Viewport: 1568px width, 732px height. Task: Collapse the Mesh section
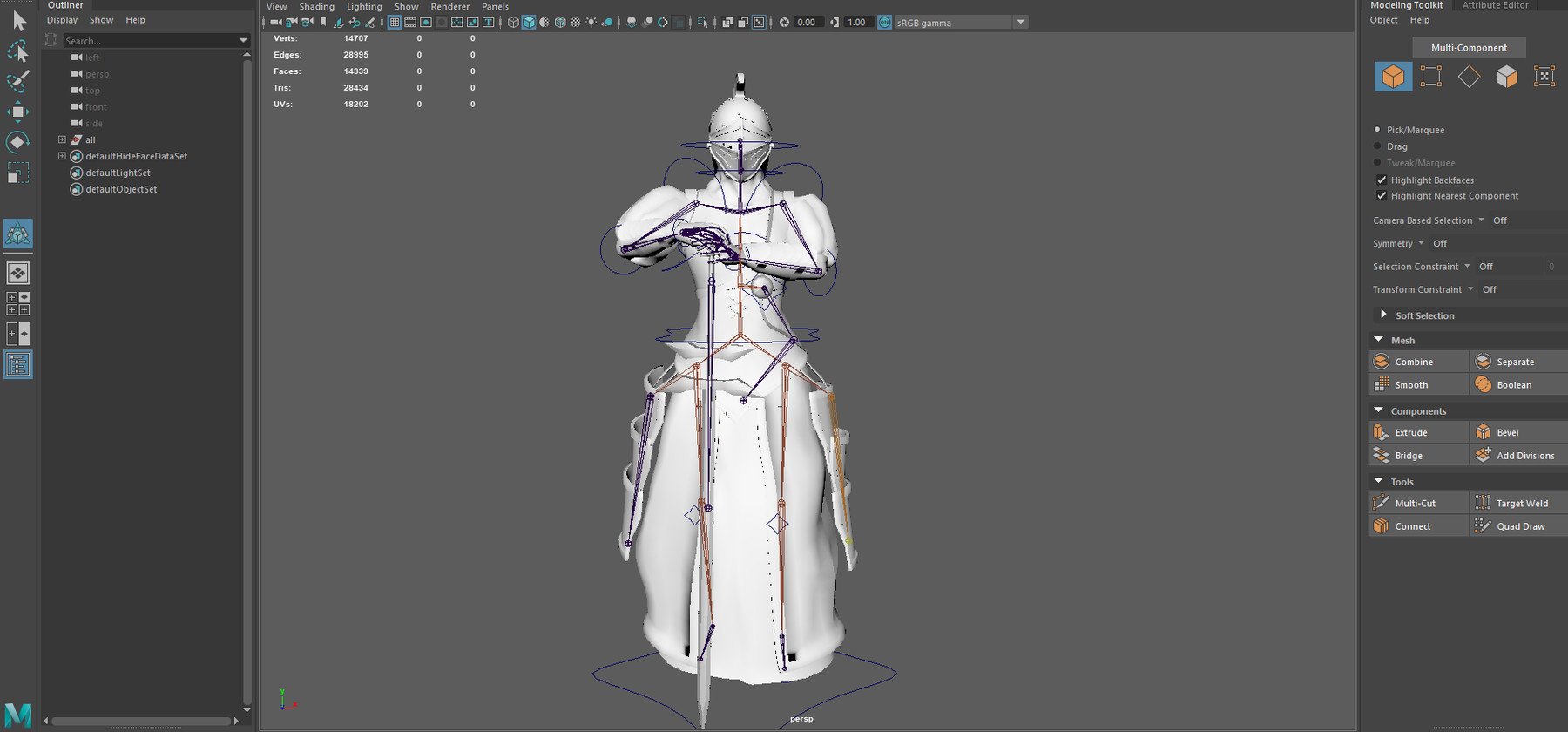click(1378, 340)
